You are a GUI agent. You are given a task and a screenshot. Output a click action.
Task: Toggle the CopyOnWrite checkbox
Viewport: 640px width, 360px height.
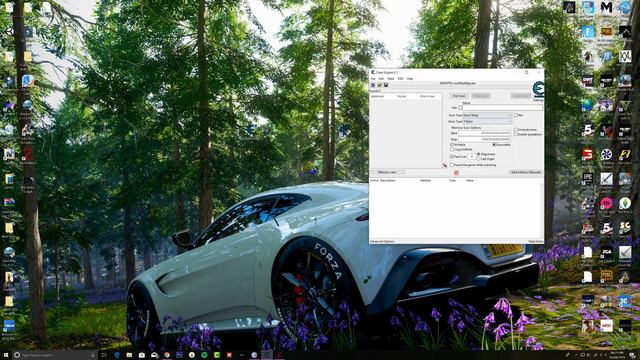tap(452, 150)
